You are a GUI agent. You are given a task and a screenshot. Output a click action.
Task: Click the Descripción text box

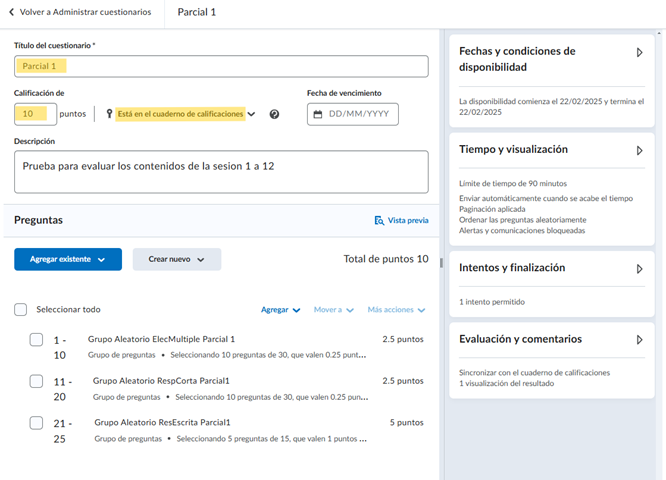[x=221, y=172]
